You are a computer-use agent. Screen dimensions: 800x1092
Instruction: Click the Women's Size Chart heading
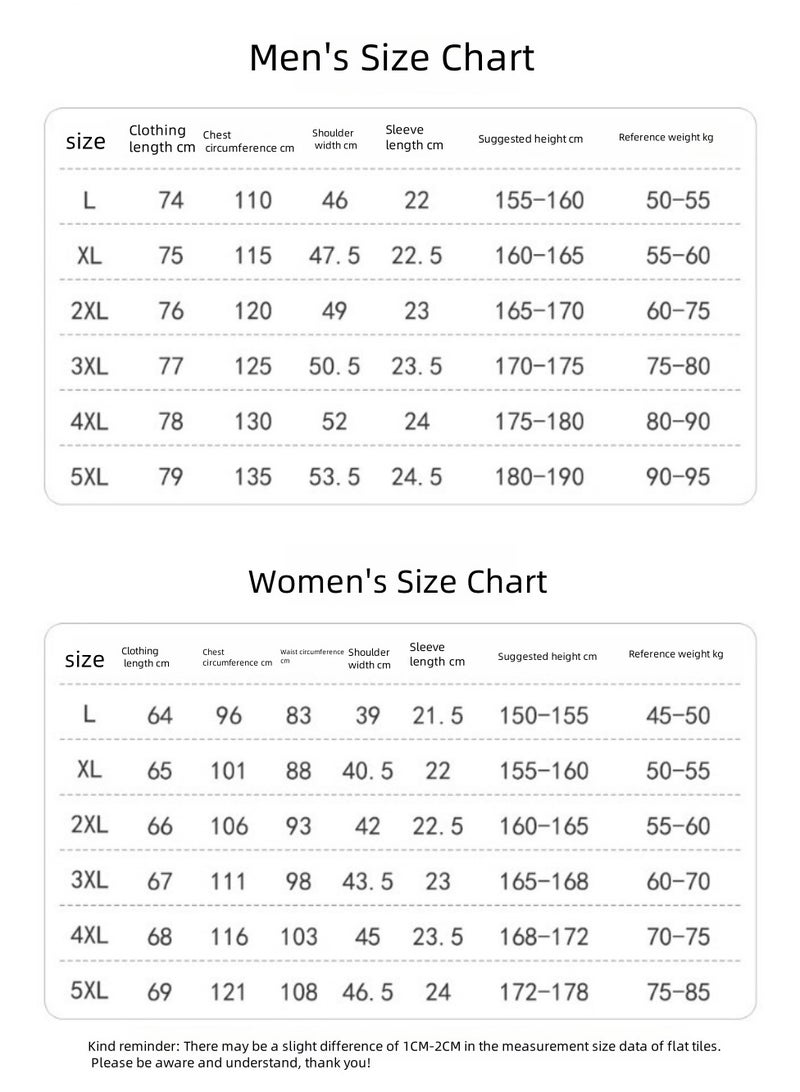pyautogui.click(x=397, y=581)
